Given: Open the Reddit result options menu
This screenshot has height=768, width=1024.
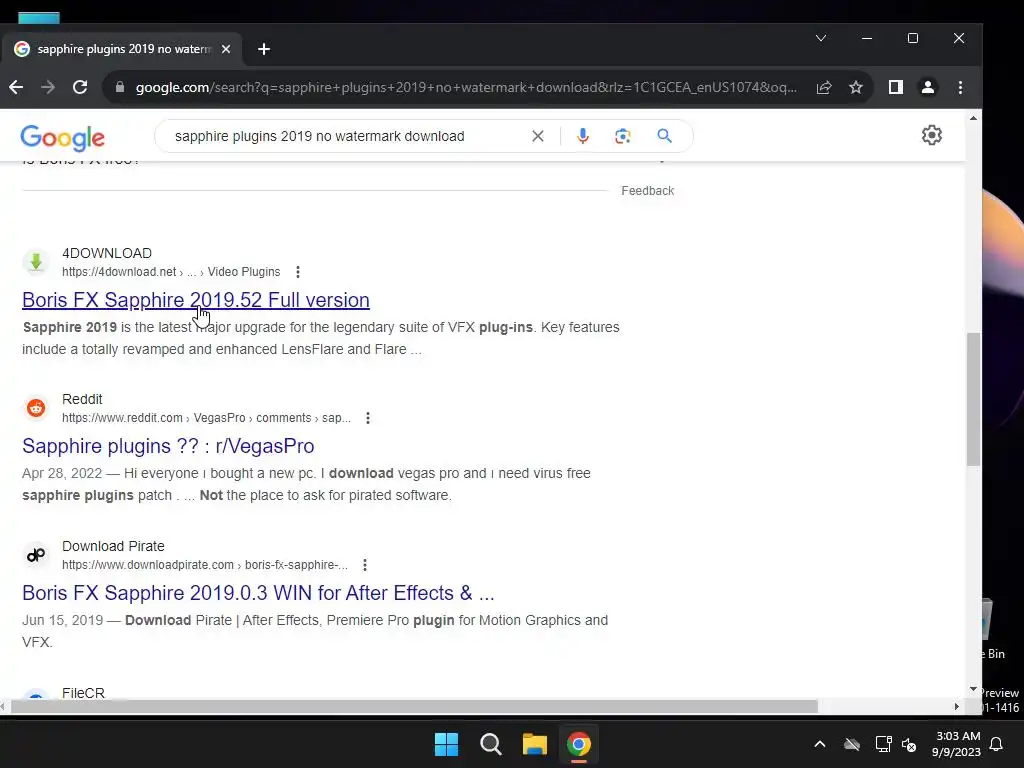Looking at the screenshot, I should tap(368, 418).
